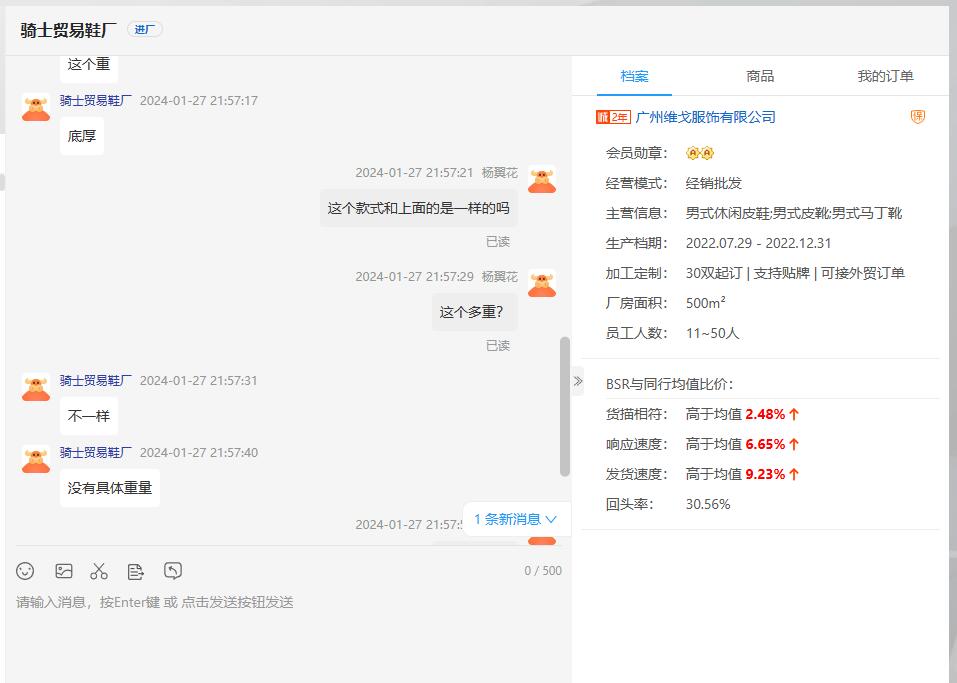This screenshot has height=683, width=957.
Task: Click the 9.23% 发货速度 value
Action: pos(765,474)
